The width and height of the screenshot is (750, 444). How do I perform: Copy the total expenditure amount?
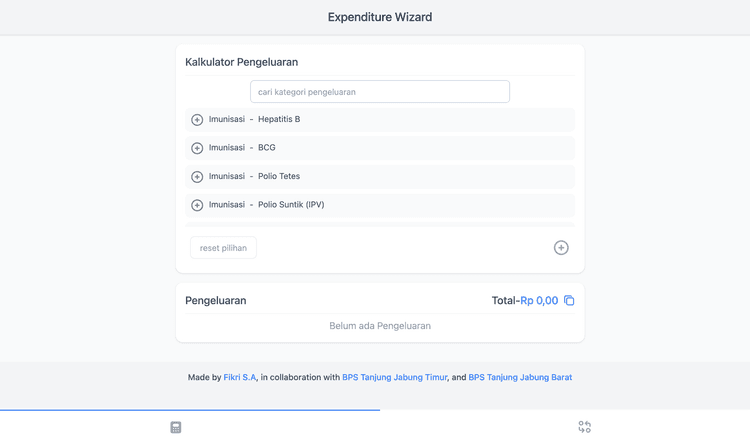tap(569, 300)
